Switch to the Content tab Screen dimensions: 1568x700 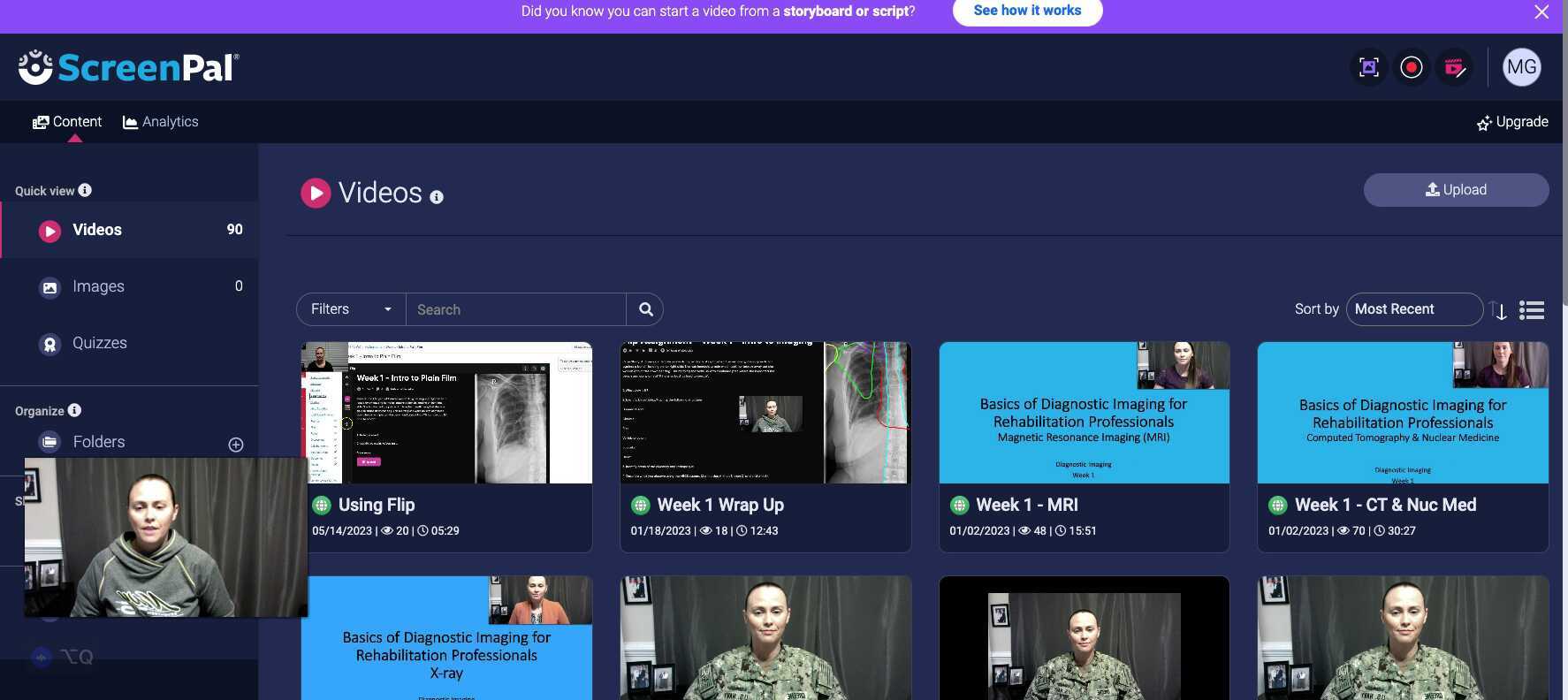[67, 122]
